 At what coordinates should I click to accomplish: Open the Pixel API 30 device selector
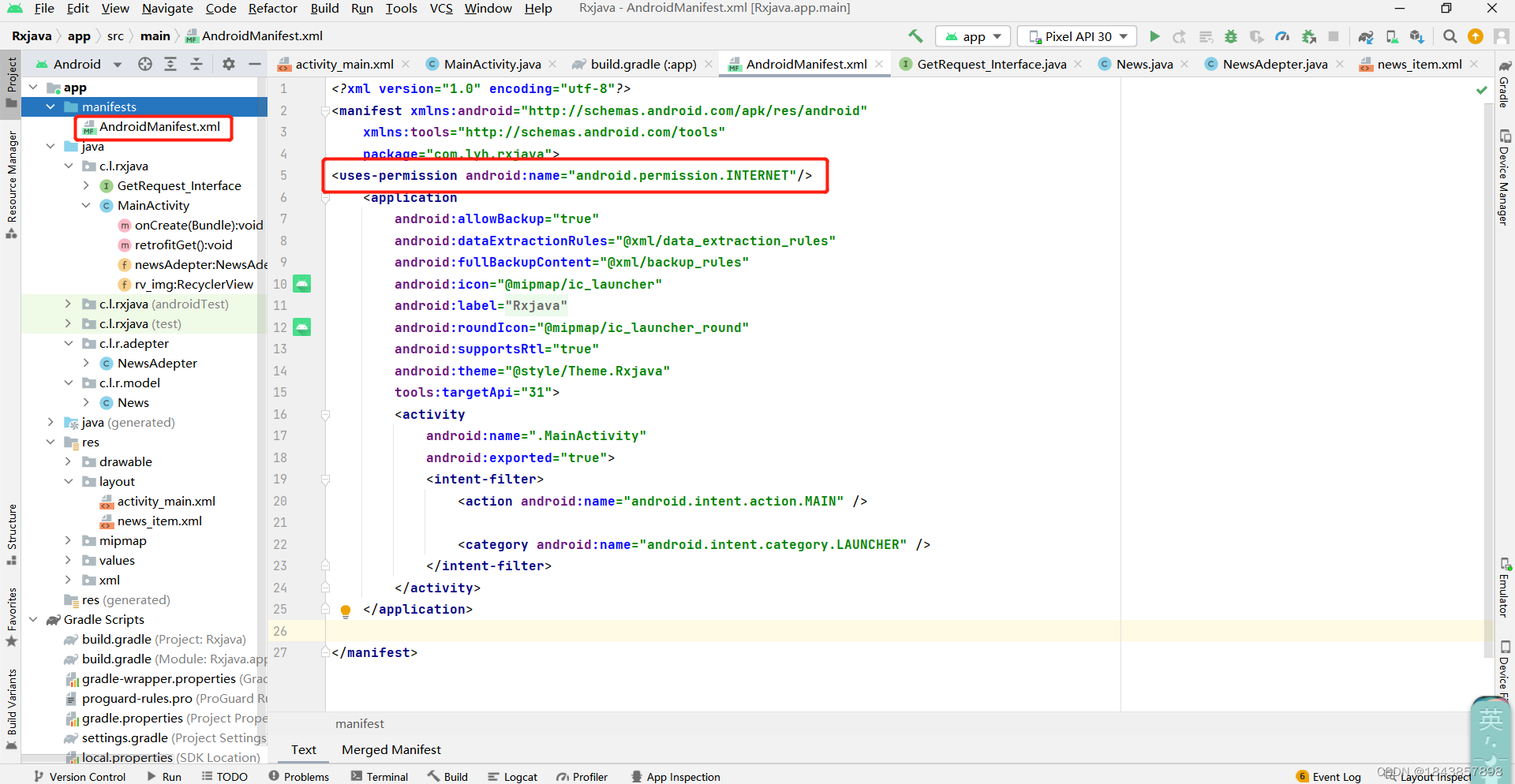[1075, 36]
